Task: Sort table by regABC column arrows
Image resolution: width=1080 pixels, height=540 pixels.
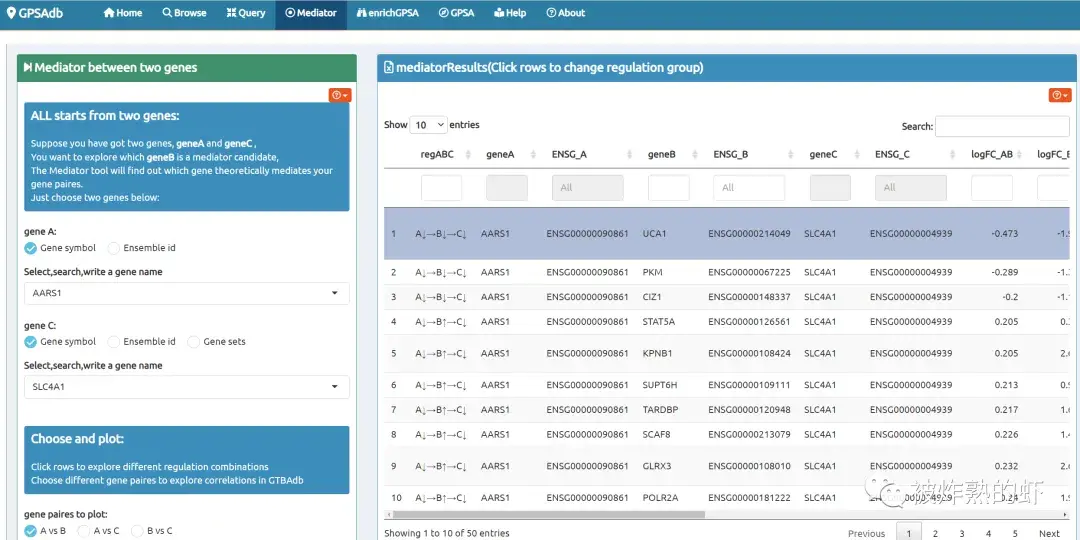Action: point(468,155)
